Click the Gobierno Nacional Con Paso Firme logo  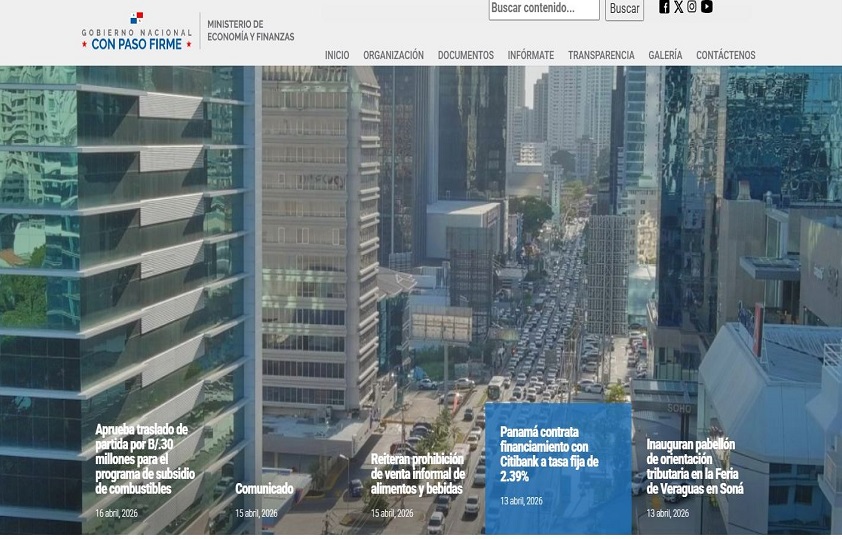[x=136, y=31]
